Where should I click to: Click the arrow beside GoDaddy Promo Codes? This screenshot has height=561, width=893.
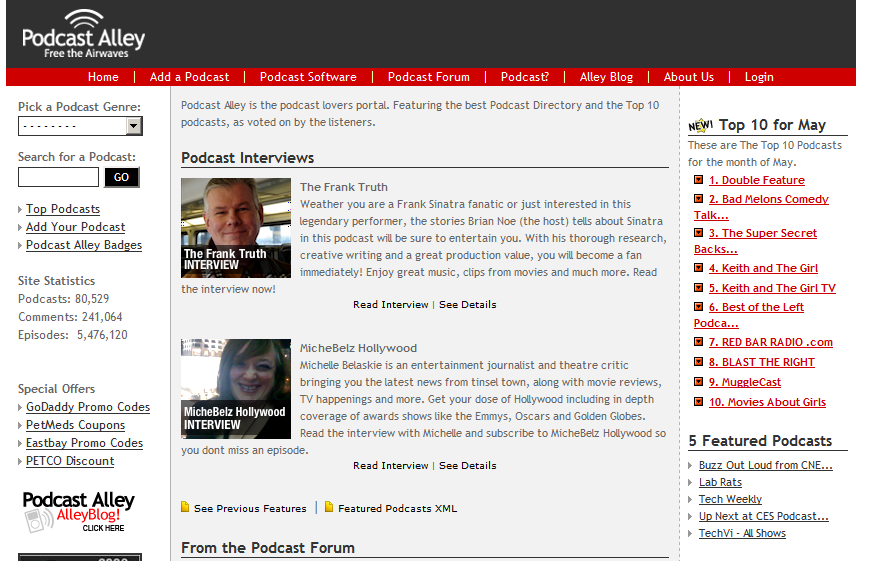pos(21,408)
